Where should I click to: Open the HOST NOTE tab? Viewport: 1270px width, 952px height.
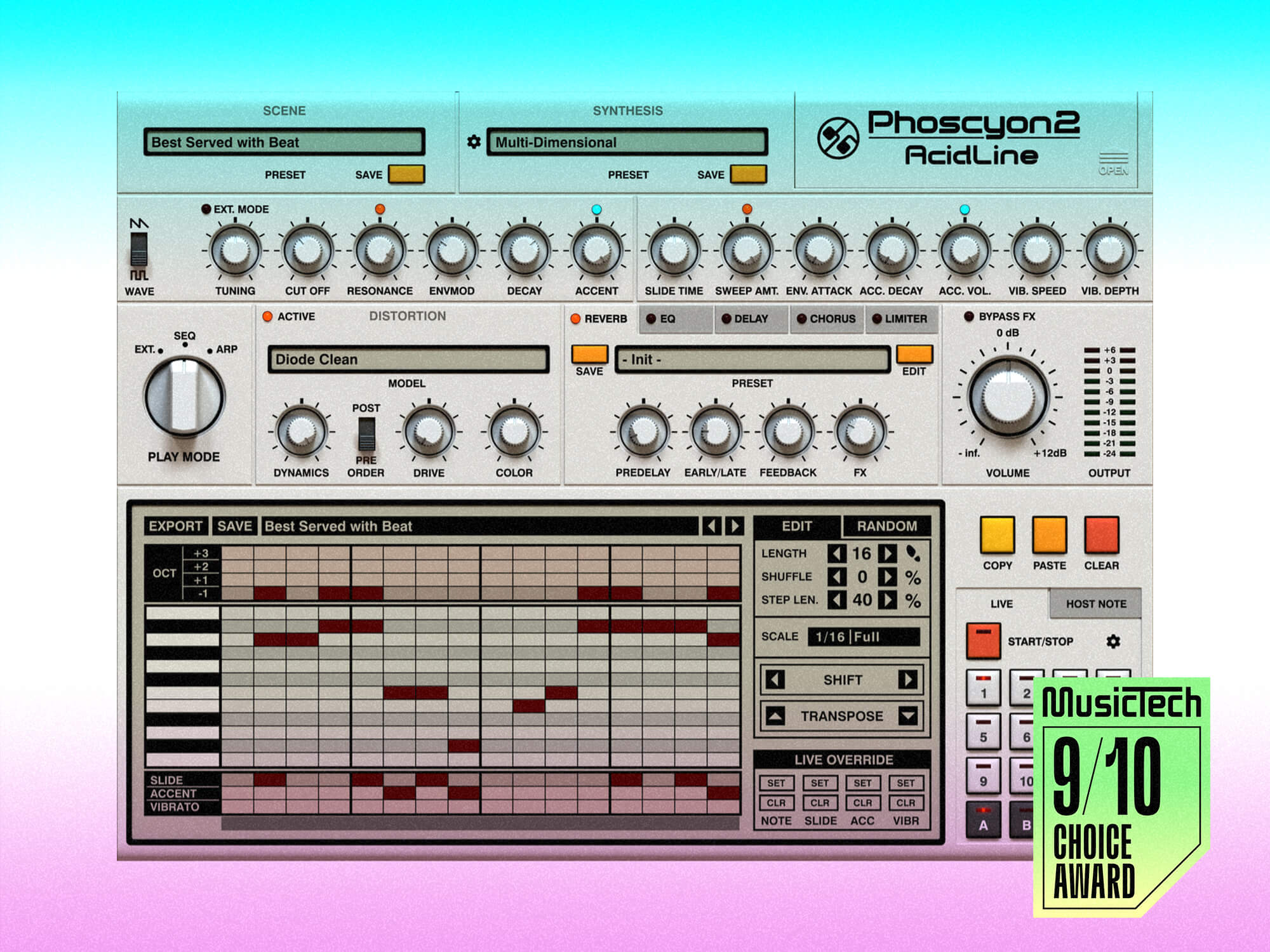click(1096, 604)
